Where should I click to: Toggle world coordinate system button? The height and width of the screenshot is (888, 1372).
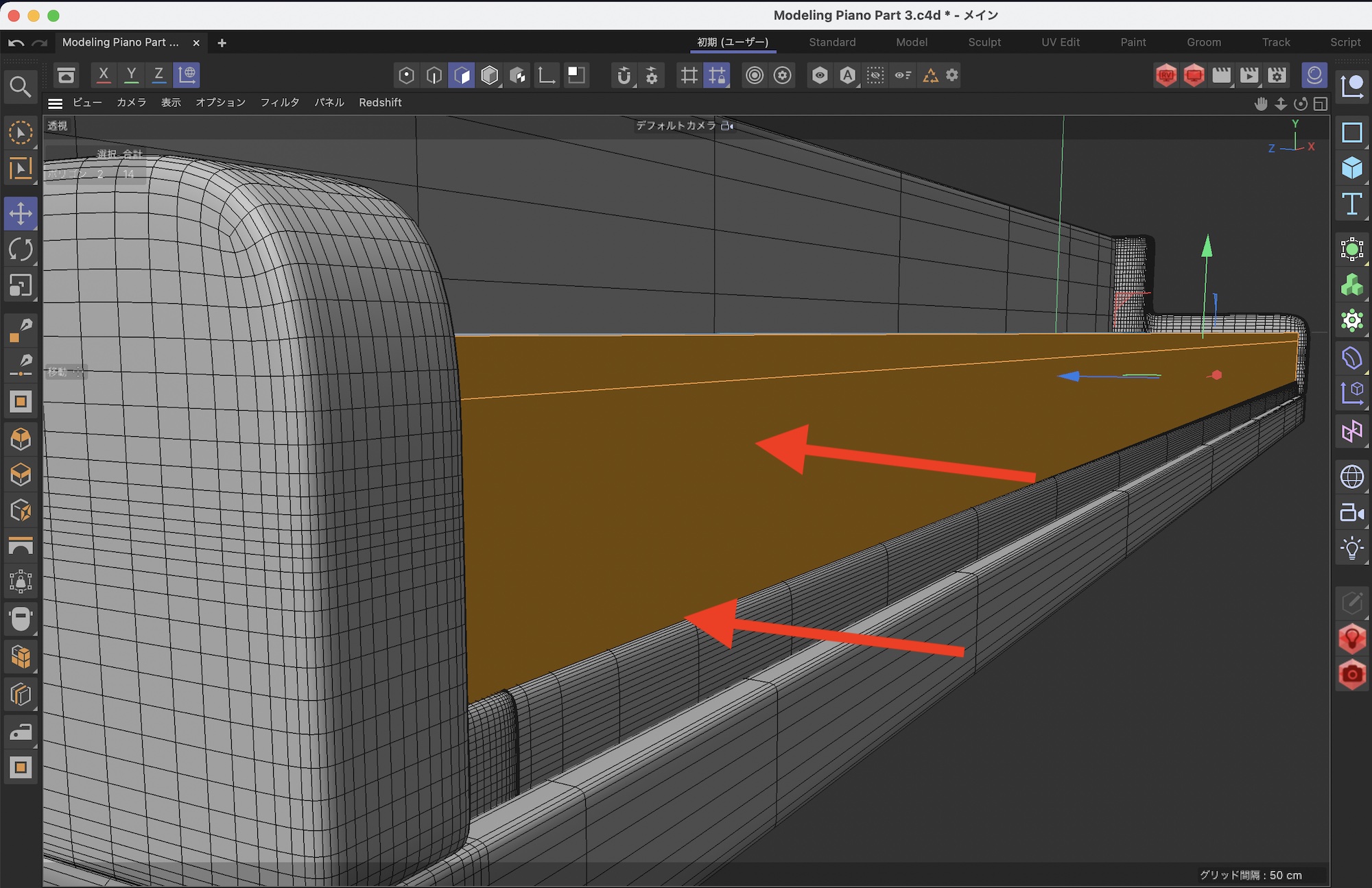187,75
